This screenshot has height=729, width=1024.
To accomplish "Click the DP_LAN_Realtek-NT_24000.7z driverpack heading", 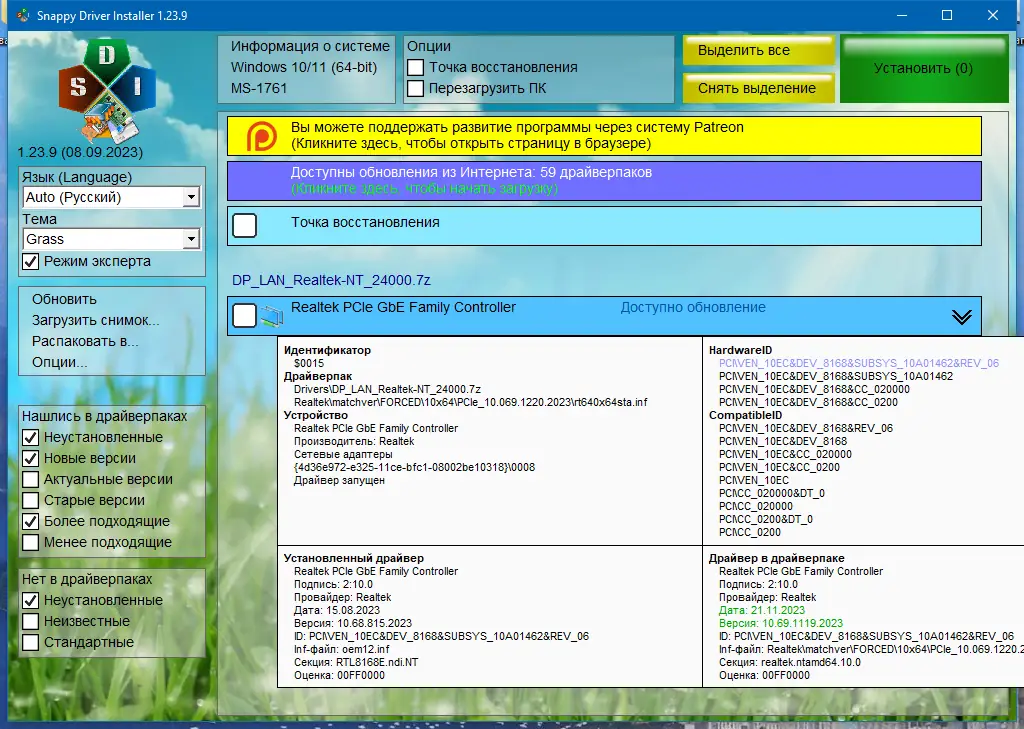I will point(331,280).
